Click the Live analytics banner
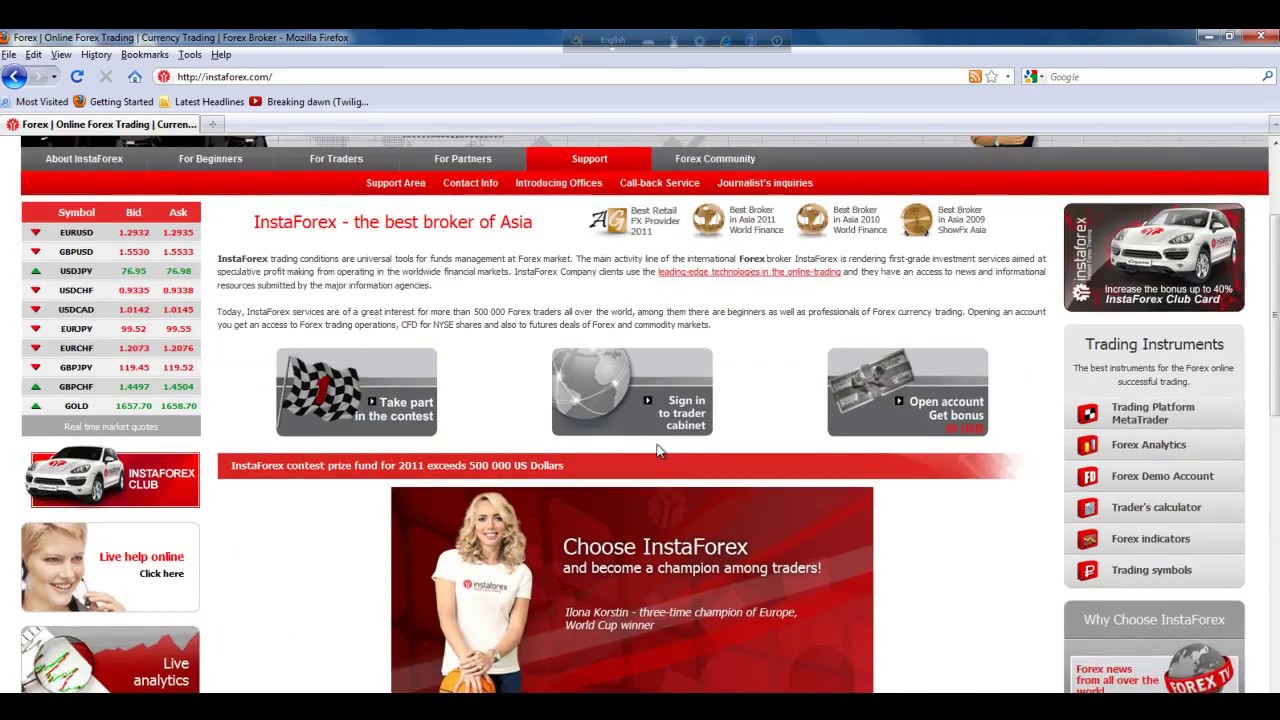This screenshot has width=1280, height=720. point(110,660)
